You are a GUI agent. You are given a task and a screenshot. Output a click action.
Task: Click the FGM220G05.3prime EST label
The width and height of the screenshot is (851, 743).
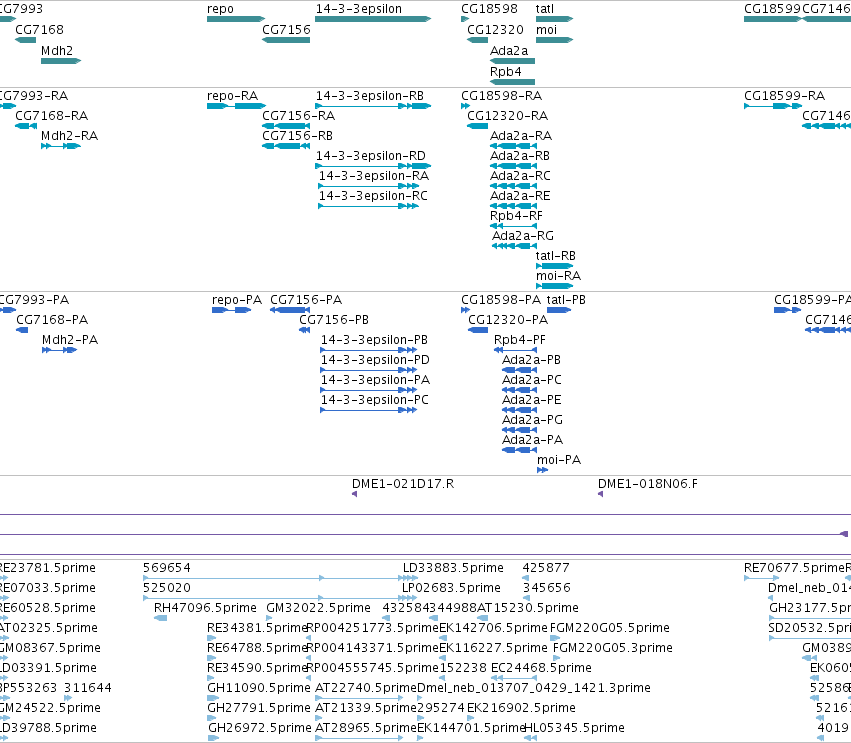tap(613, 648)
